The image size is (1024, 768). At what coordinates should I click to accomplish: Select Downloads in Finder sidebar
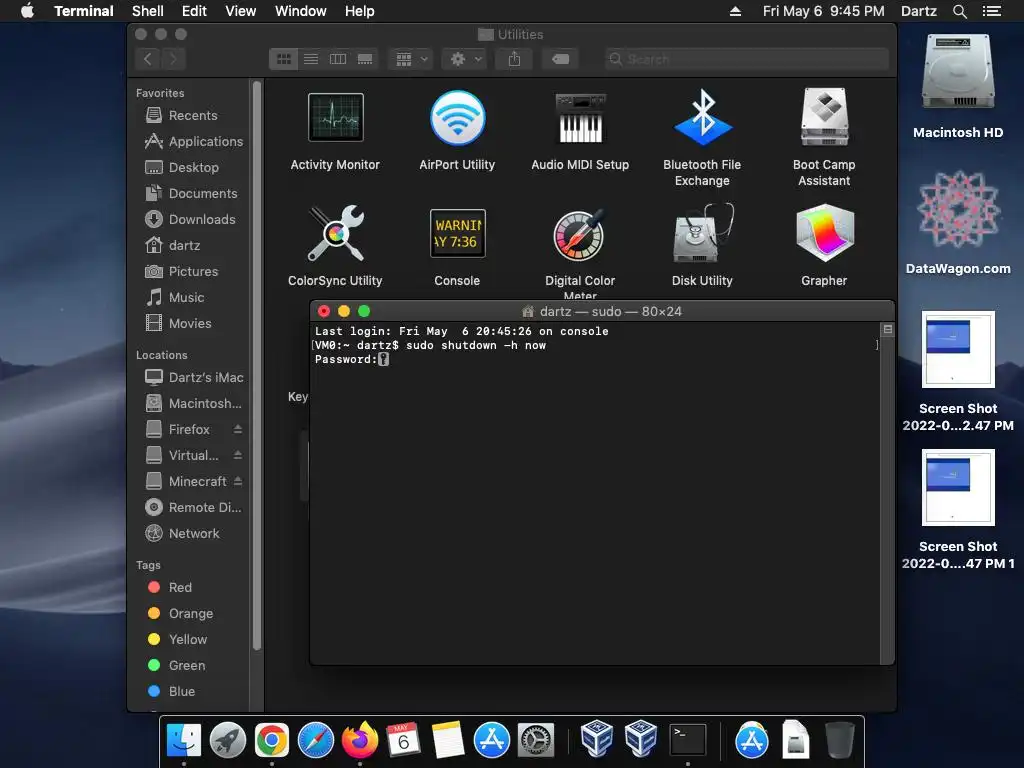coord(190,220)
